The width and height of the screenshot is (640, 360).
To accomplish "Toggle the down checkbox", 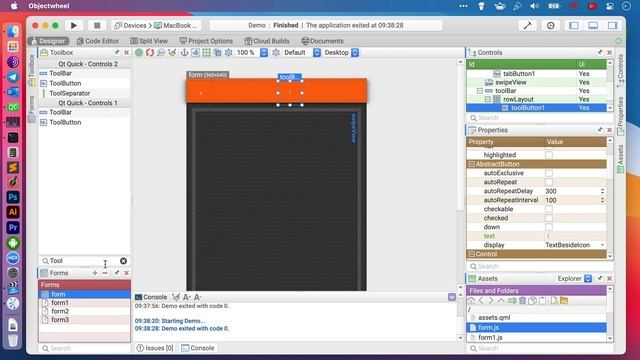I will coord(549,227).
